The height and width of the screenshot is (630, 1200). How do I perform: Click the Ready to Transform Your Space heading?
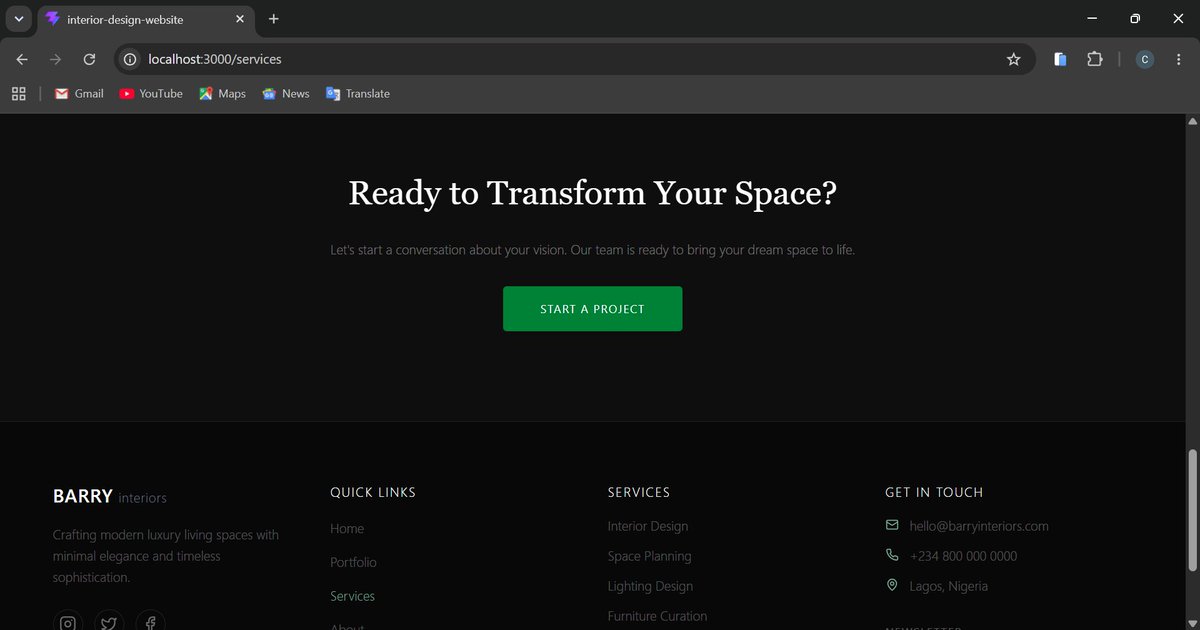[592, 193]
